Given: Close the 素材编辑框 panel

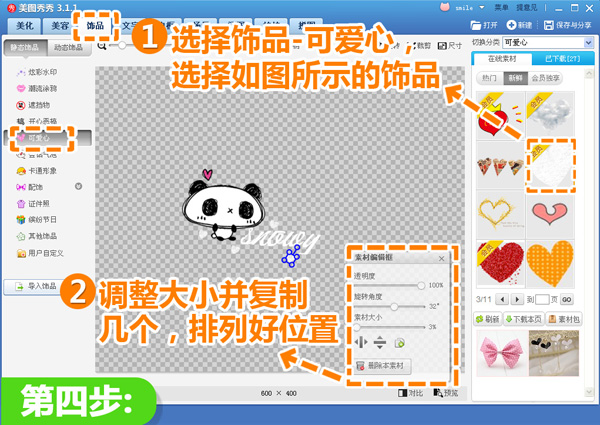Looking at the screenshot, I should (441, 259).
